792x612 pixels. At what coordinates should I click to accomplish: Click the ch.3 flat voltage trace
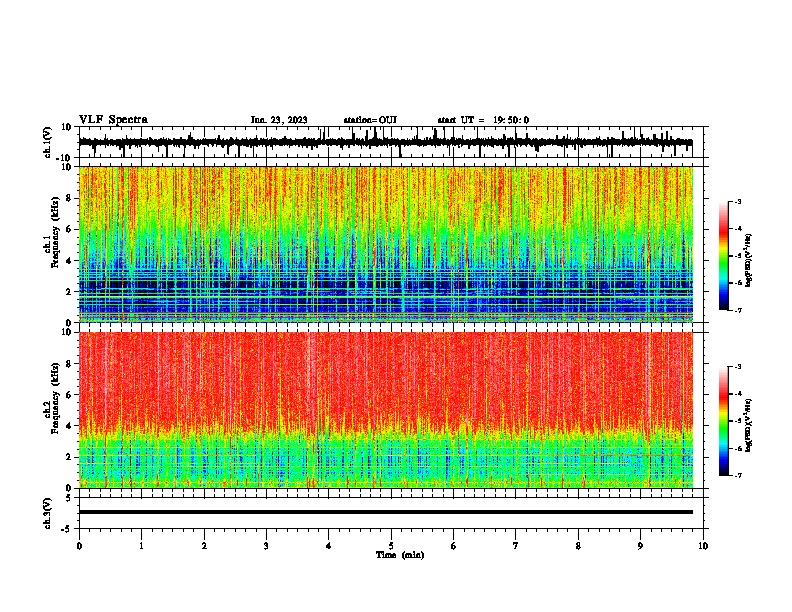(386, 512)
